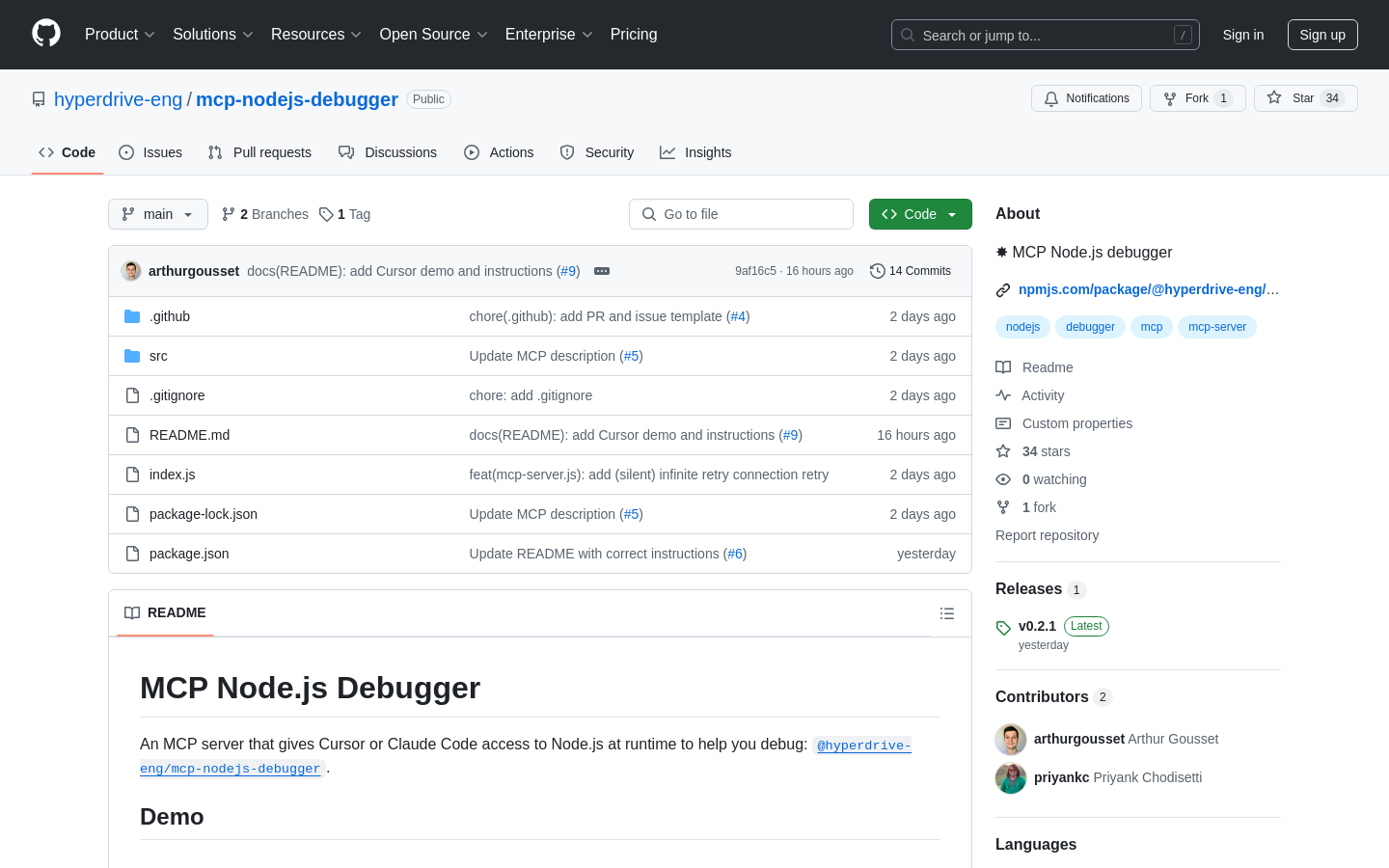This screenshot has width=1389, height=868.
Task: Click the star icon to star repository
Action: click(x=1274, y=98)
